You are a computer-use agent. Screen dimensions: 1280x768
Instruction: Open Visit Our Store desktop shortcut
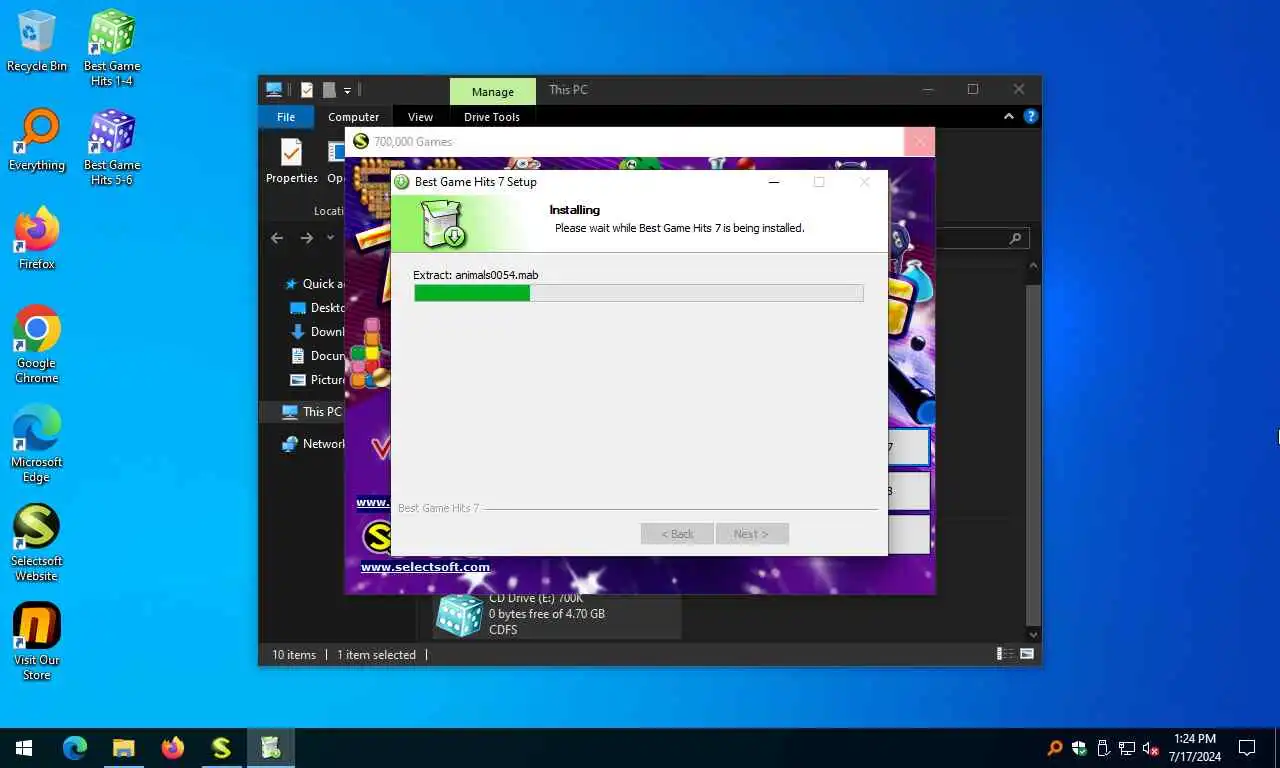pos(37,642)
